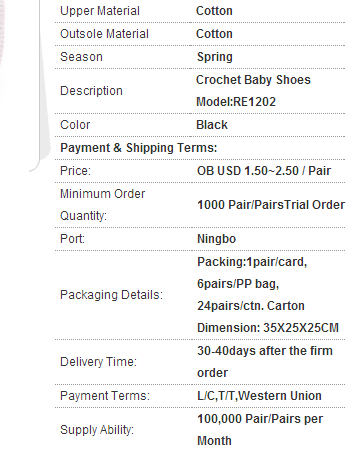Click the Minimum Order Quantity label
This screenshot has height=451, width=363.
(102, 205)
